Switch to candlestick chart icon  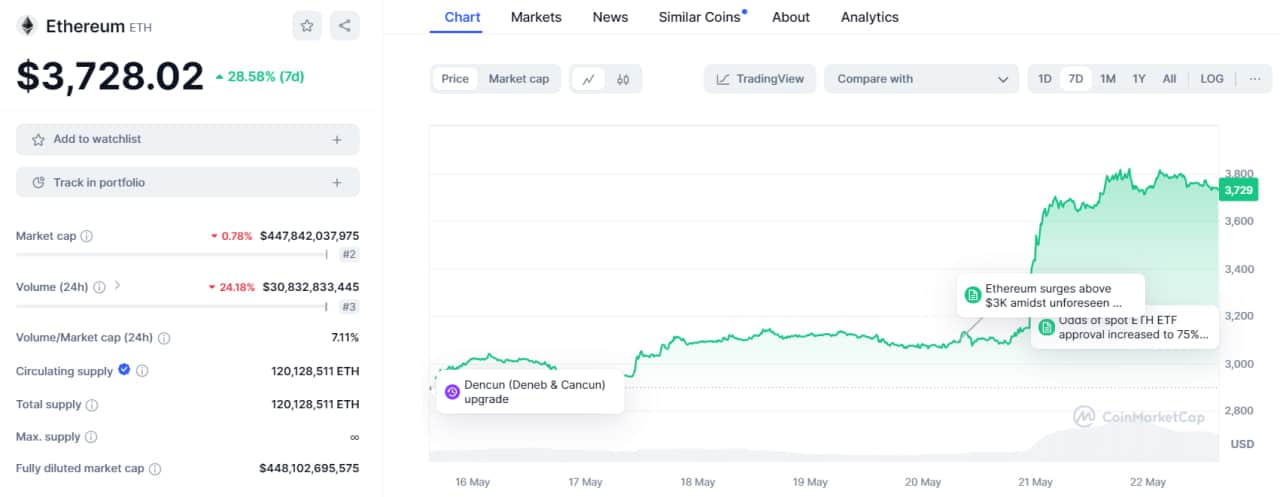623,79
